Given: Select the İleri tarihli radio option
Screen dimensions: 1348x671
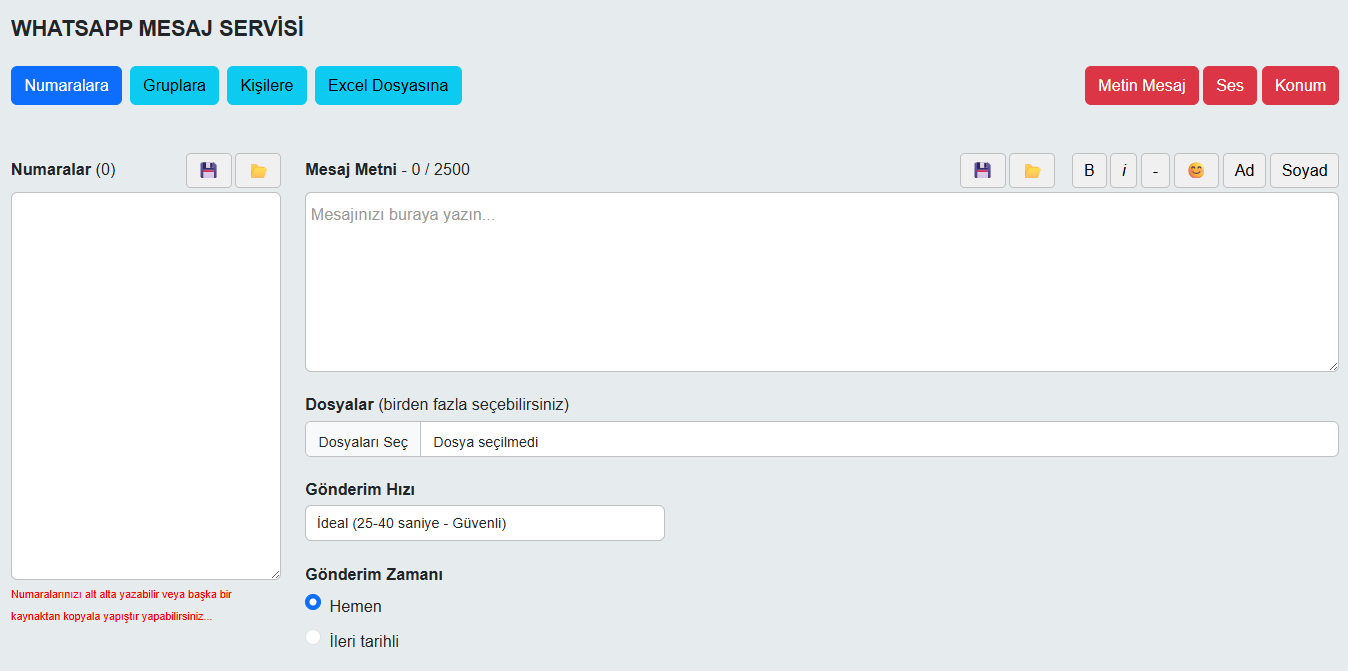Looking at the screenshot, I should [313, 638].
